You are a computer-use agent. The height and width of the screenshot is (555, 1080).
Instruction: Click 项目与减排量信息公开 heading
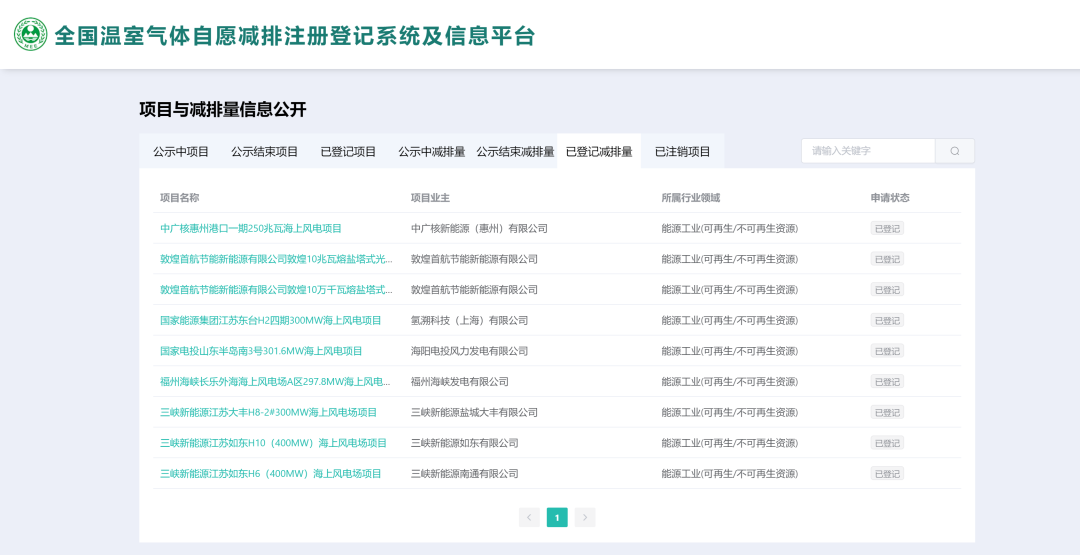coord(223,109)
